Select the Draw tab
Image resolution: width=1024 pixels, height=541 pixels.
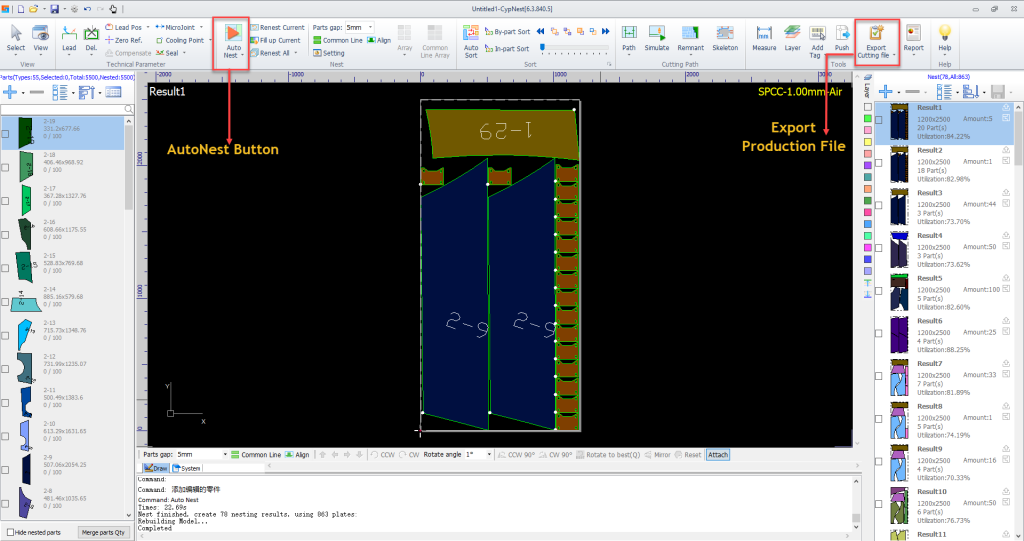155,468
